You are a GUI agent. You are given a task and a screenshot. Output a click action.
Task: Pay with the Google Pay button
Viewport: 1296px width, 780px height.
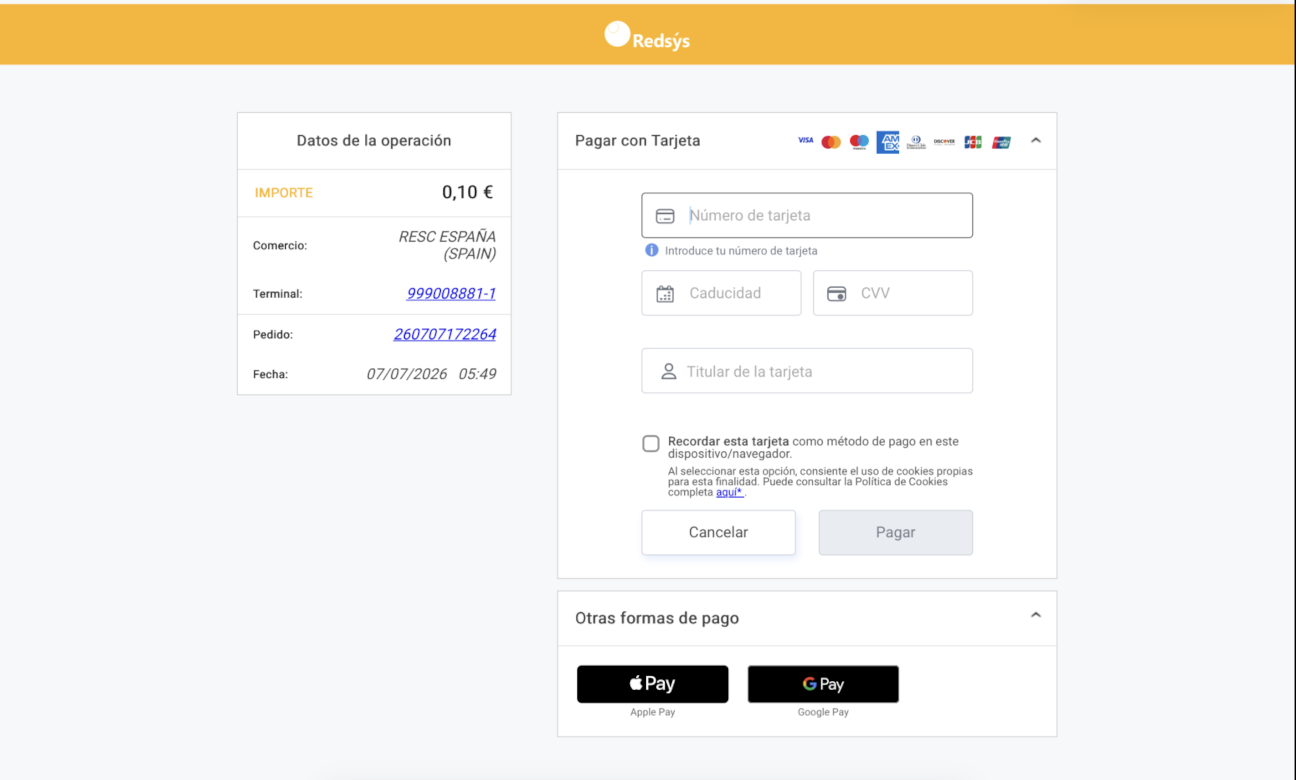tap(823, 684)
